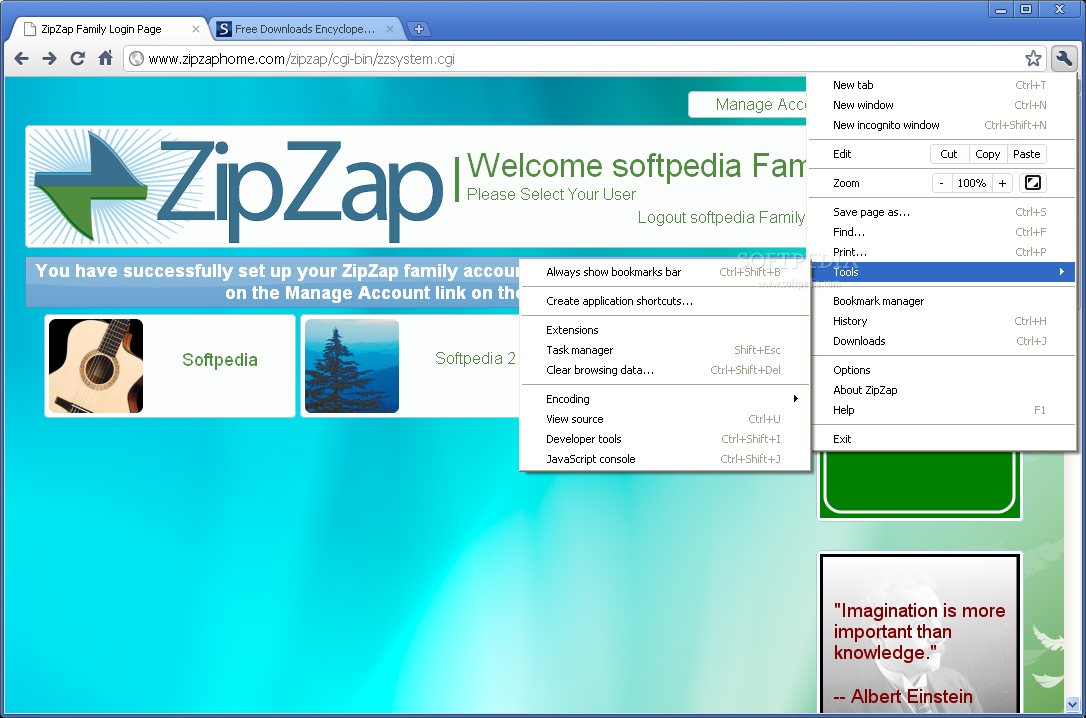Increase zoom with the plus button
This screenshot has width=1086, height=718.
click(x=1002, y=183)
